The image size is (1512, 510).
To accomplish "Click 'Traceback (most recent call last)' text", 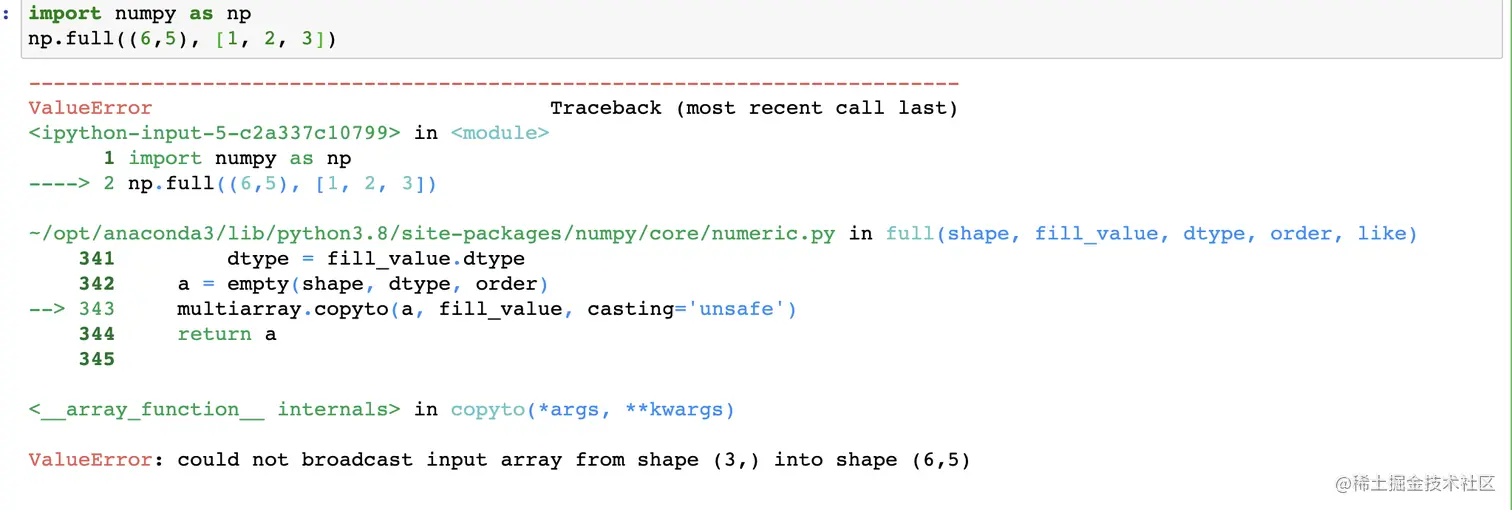I will tap(754, 108).
